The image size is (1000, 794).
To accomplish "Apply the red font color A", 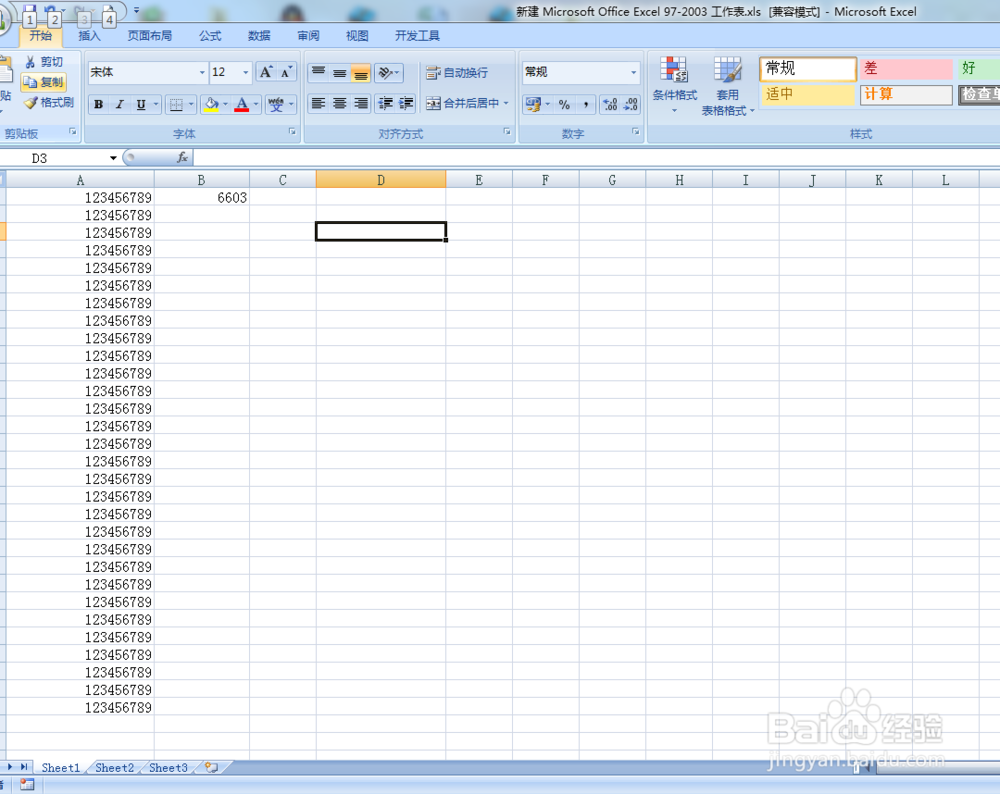I will tap(242, 105).
